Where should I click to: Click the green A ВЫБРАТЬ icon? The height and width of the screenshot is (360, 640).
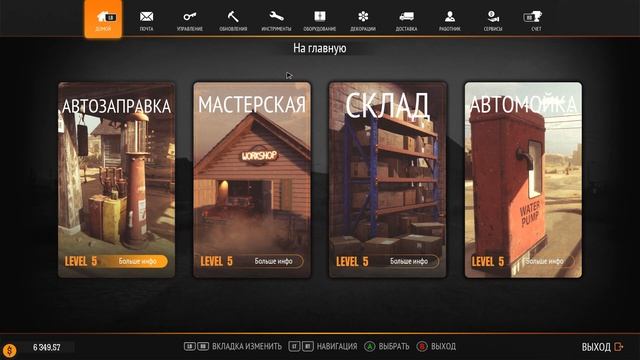click(x=369, y=347)
